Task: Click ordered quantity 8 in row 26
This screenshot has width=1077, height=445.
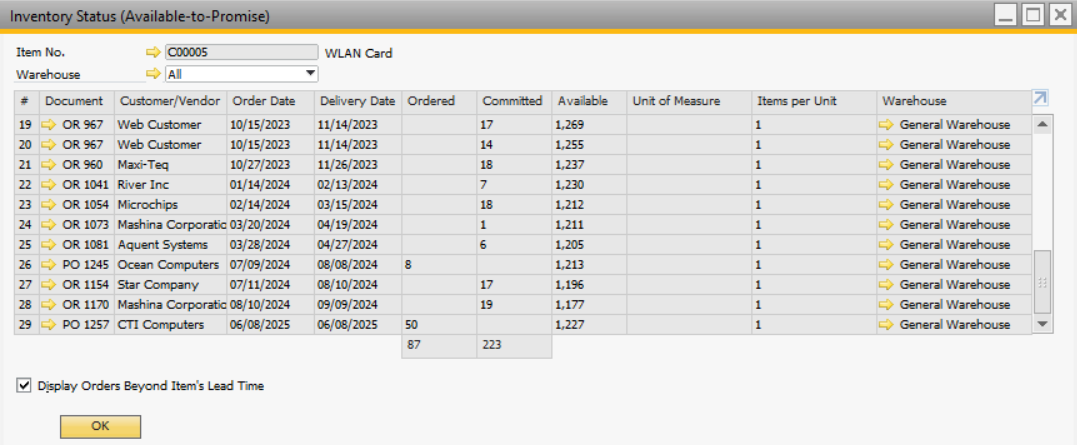Action: click(x=440, y=264)
